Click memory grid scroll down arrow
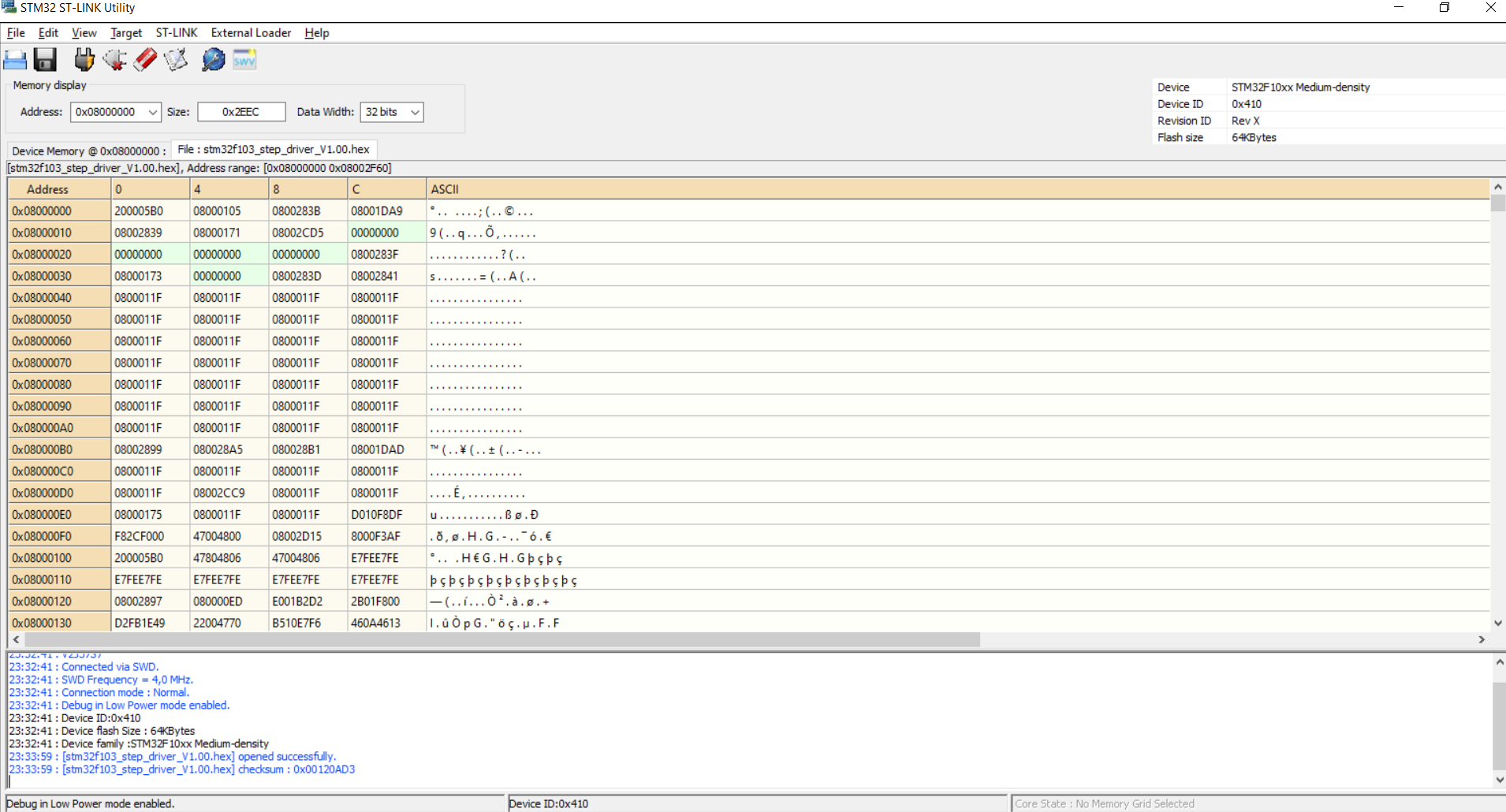The height and width of the screenshot is (812, 1506). [1498, 624]
